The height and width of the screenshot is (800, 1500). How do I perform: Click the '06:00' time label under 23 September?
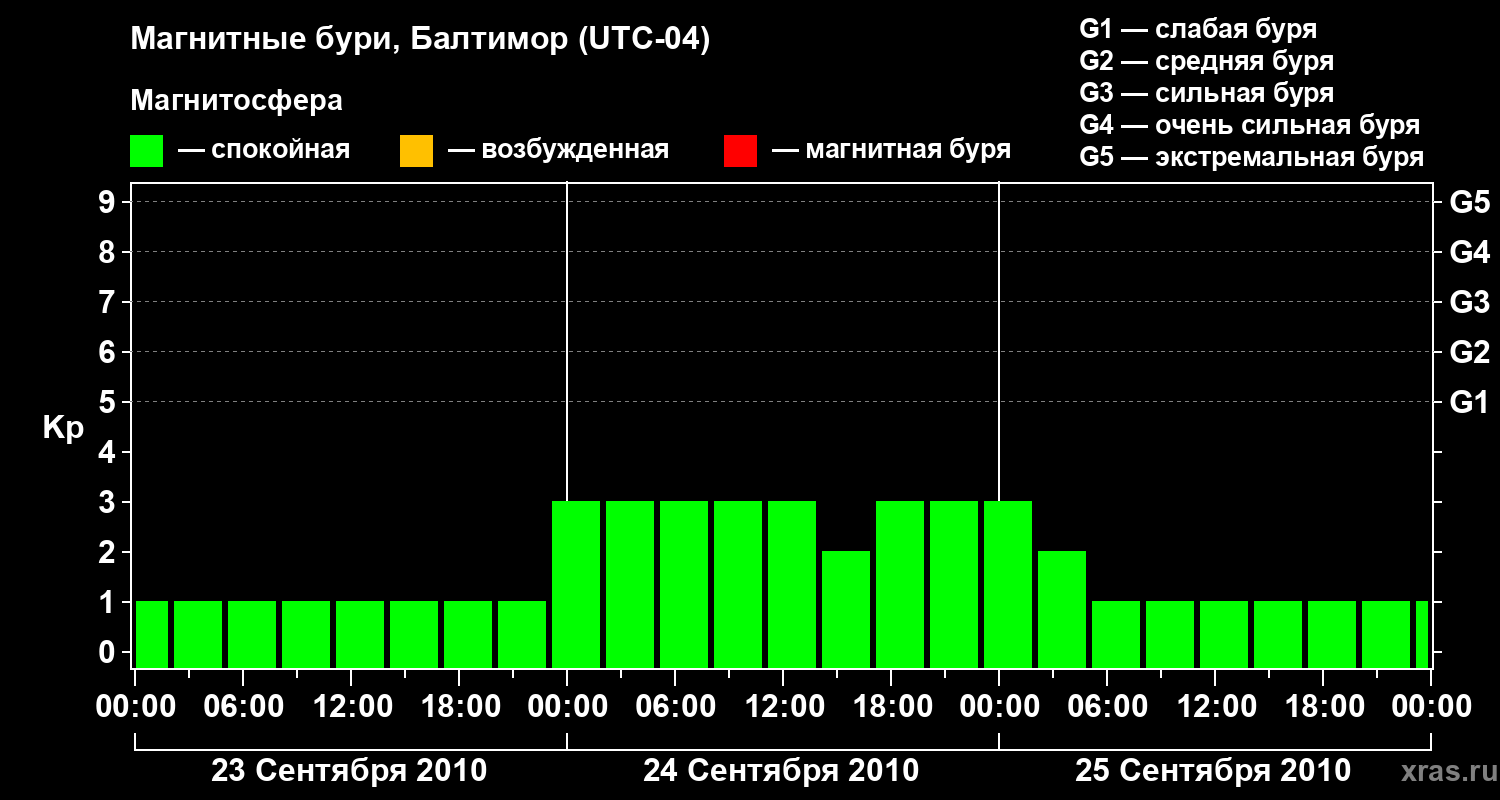pyautogui.click(x=244, y=707)
